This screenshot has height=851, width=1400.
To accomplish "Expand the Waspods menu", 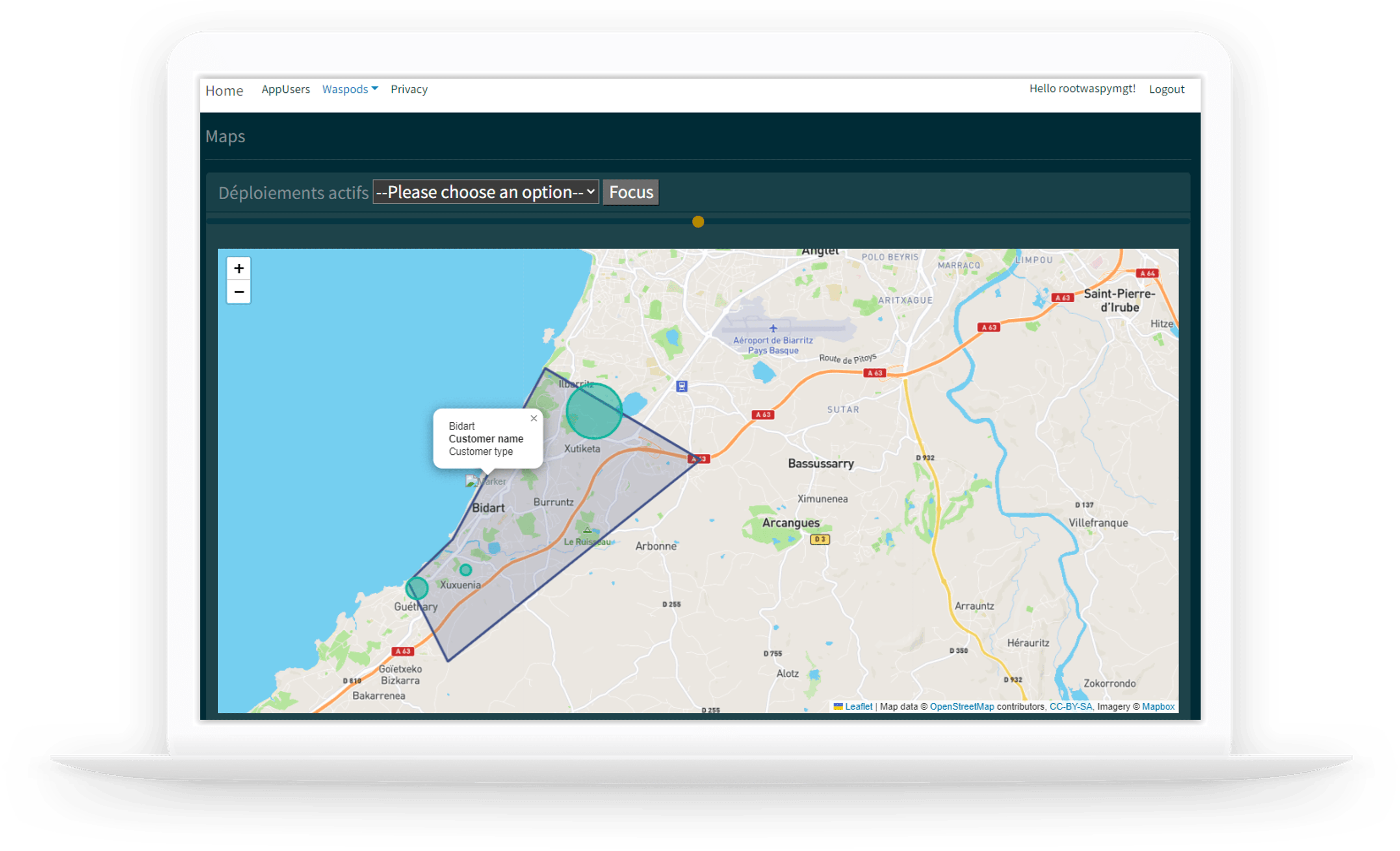I will coord(349,89).
